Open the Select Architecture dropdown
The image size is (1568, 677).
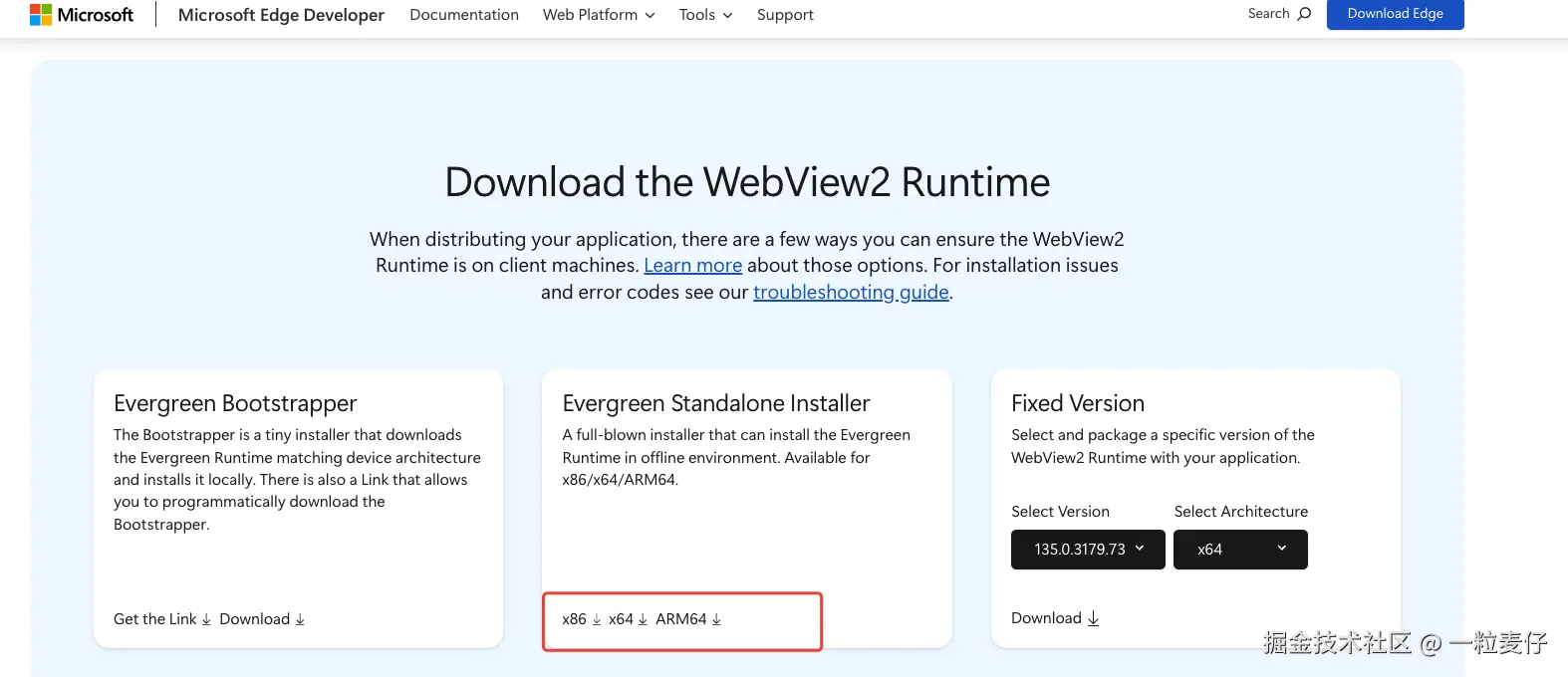(1240, 550)
